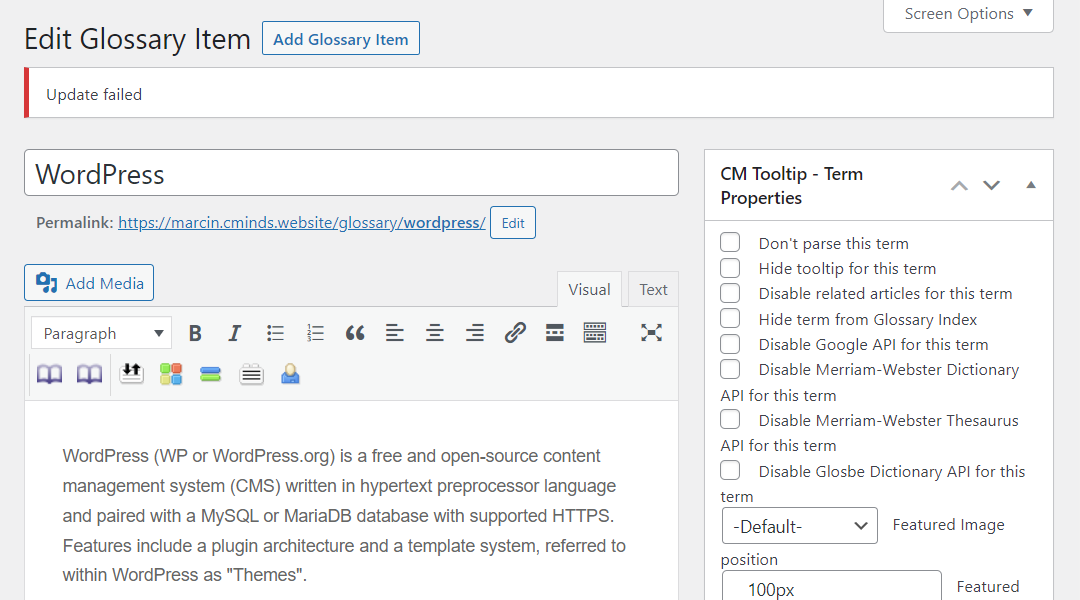The width and height of the screenshot is (1080, 600).
Task: Check Hide tooltip for this term
Action: coord(730,268)
